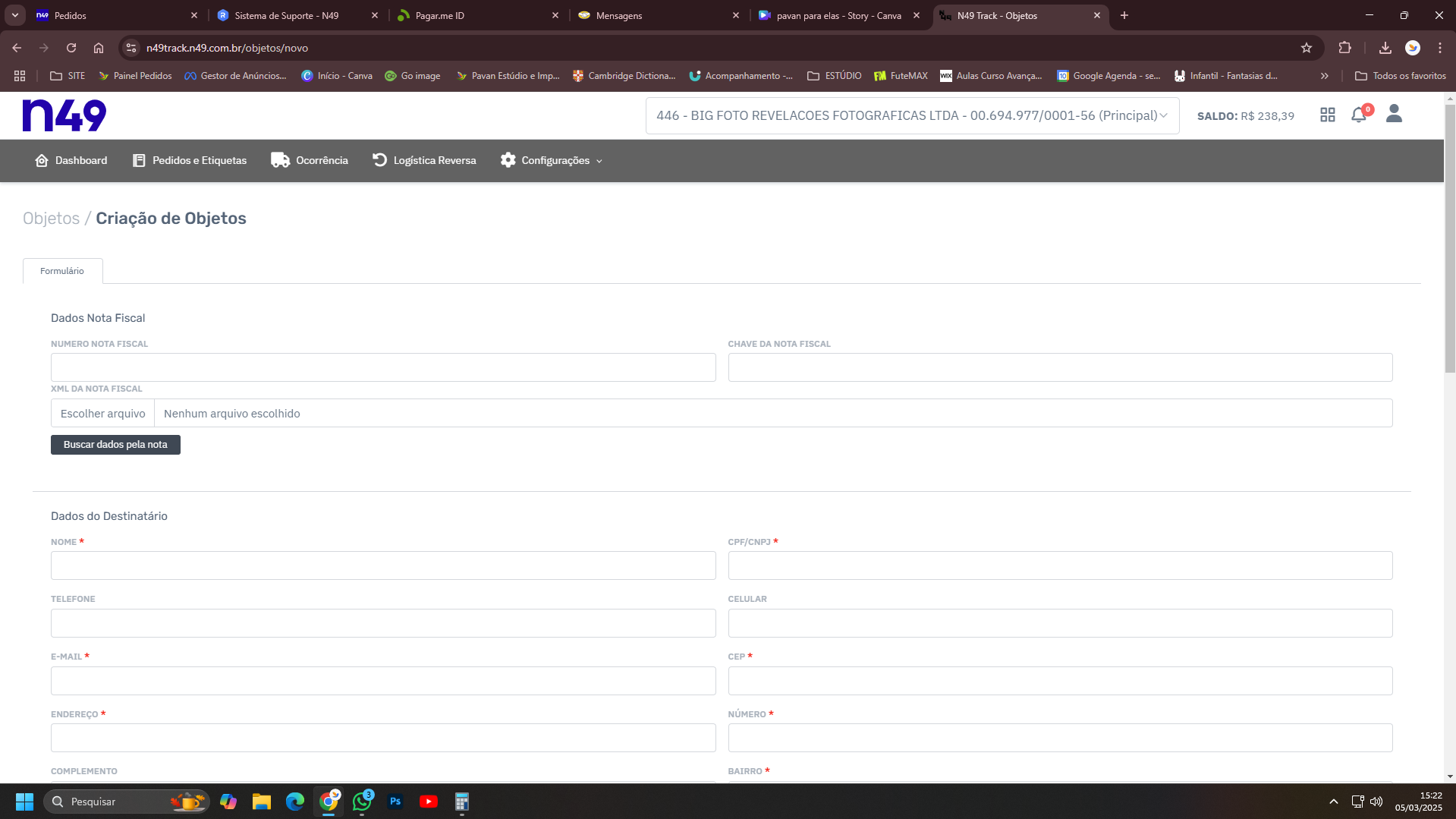
Task: Go to Pedidos e Etiquetas
Action: [190, 160]
